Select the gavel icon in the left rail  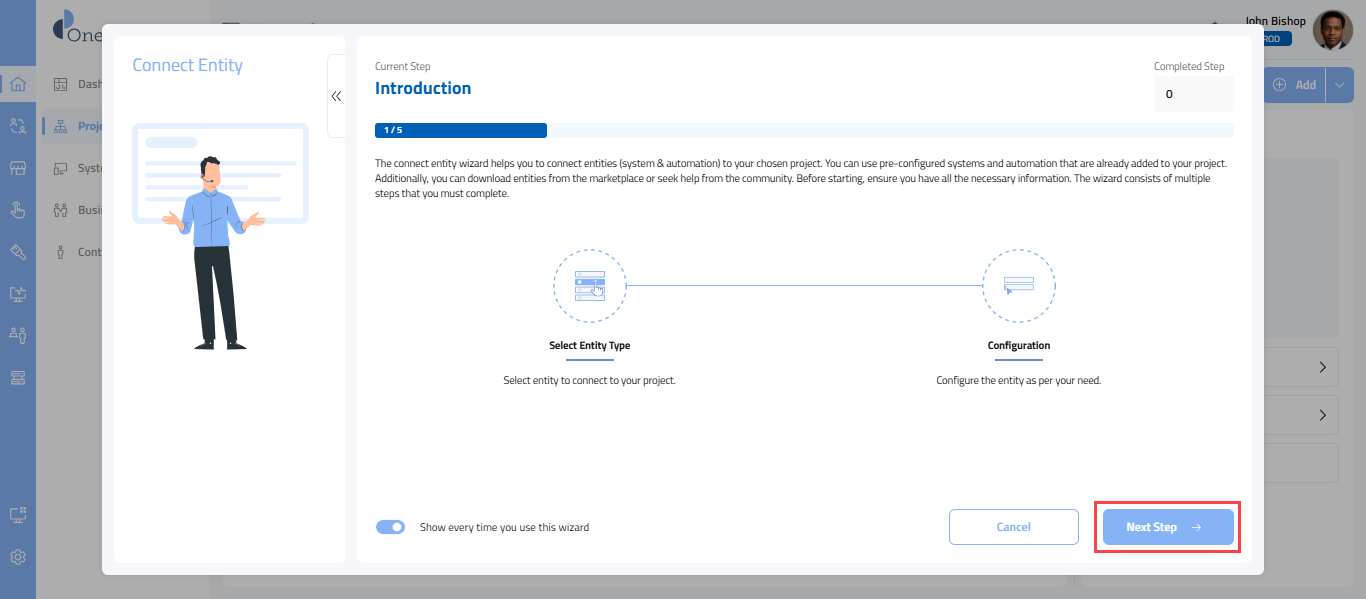pyautogui.click(x=18, y=252)
